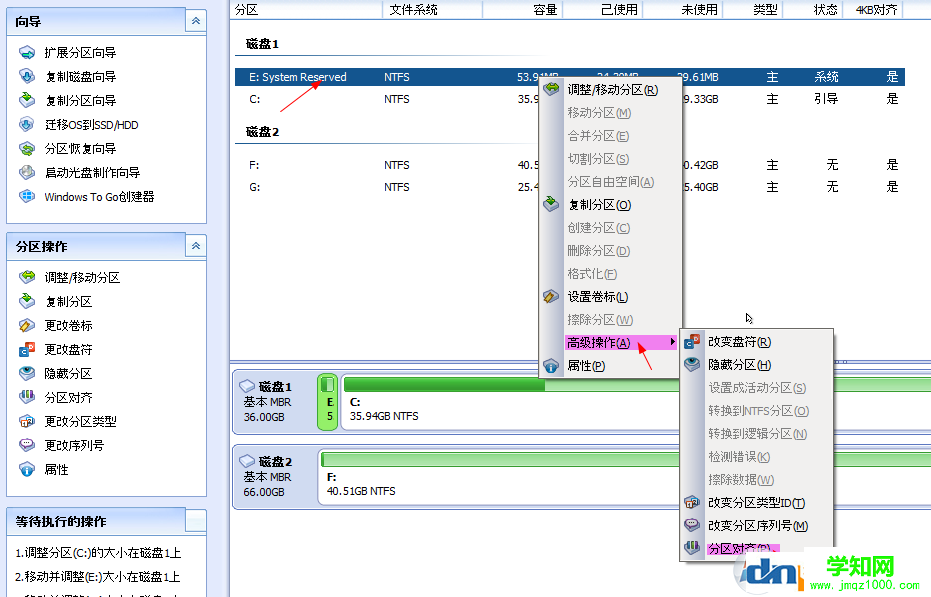Collapse the 向导 panel
Viewport: 931px width, 597px height.
tap(196, 20)
